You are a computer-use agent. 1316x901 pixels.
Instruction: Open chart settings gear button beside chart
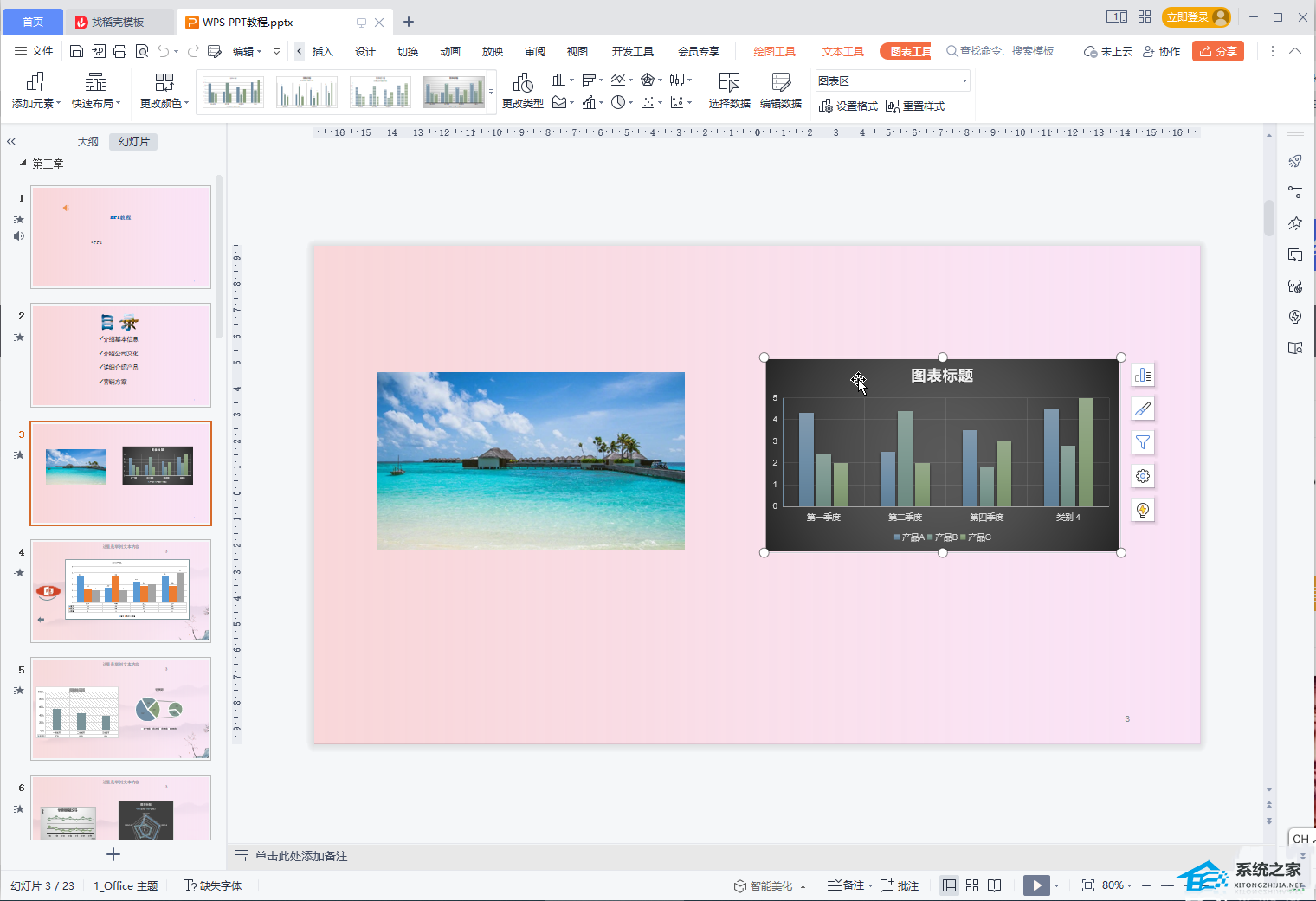point(1143,476)
